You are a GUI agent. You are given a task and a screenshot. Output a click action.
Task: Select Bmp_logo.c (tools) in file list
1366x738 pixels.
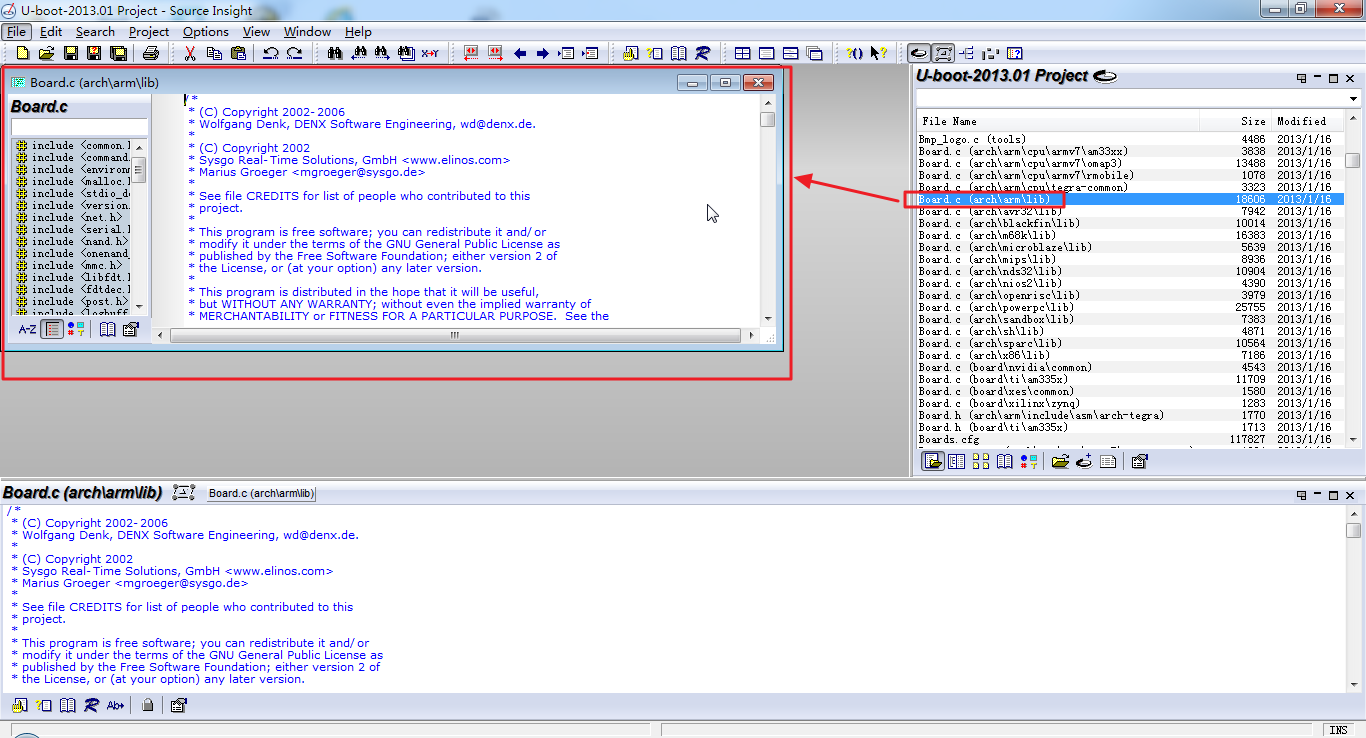pyautogui.click(x=1130, y=139)
